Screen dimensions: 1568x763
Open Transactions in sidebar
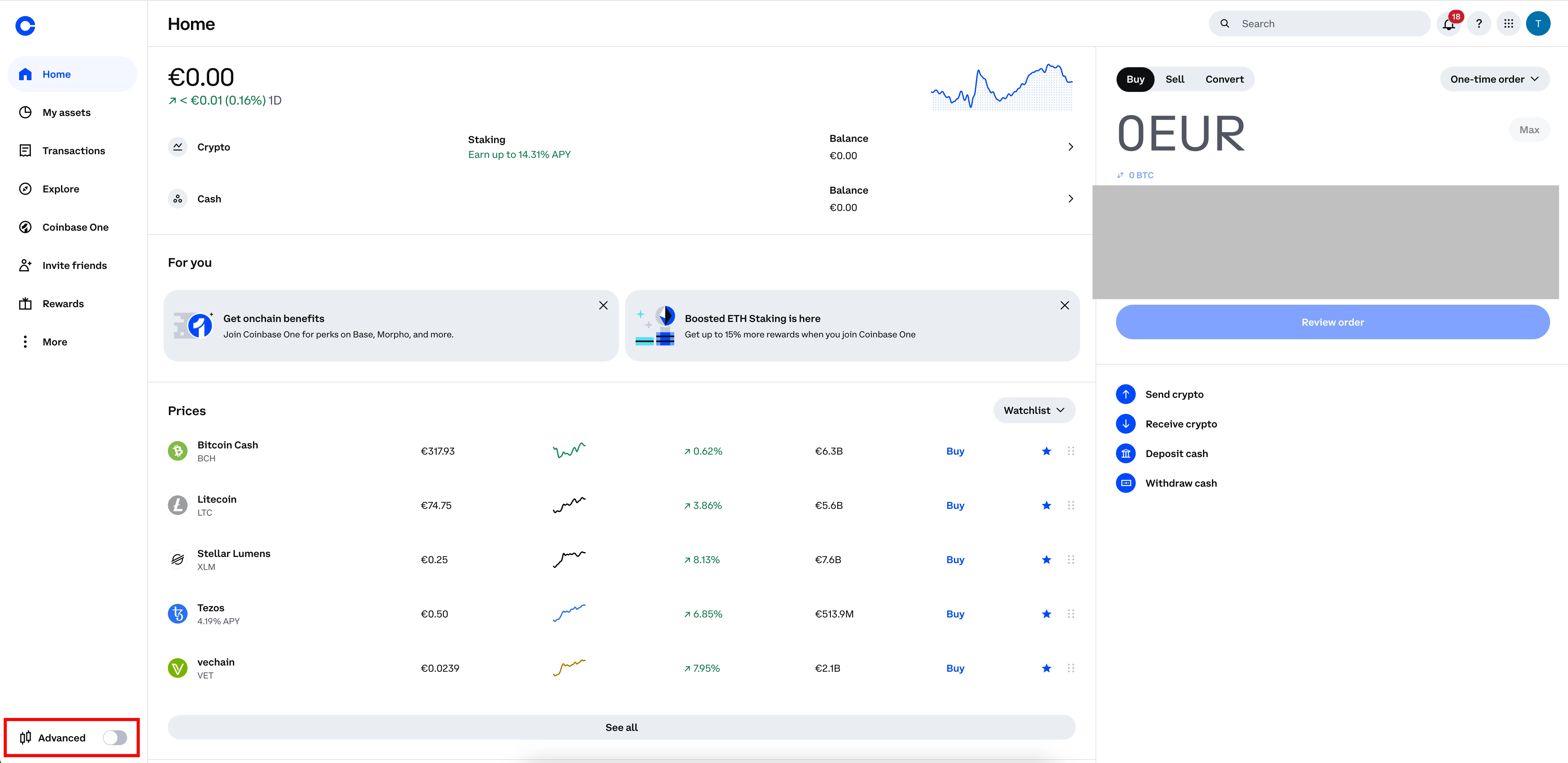(73, 151)
